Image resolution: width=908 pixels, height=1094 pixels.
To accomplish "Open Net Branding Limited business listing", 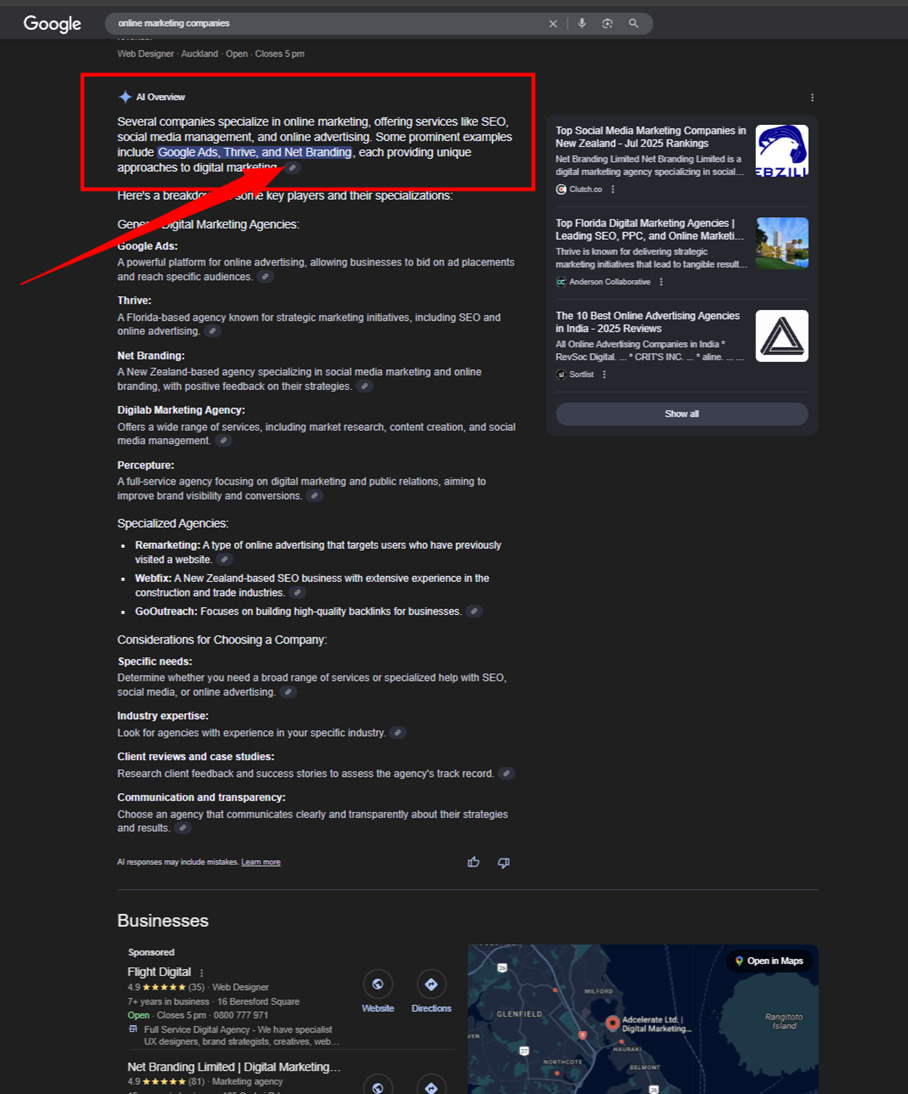I will 234,1067.
